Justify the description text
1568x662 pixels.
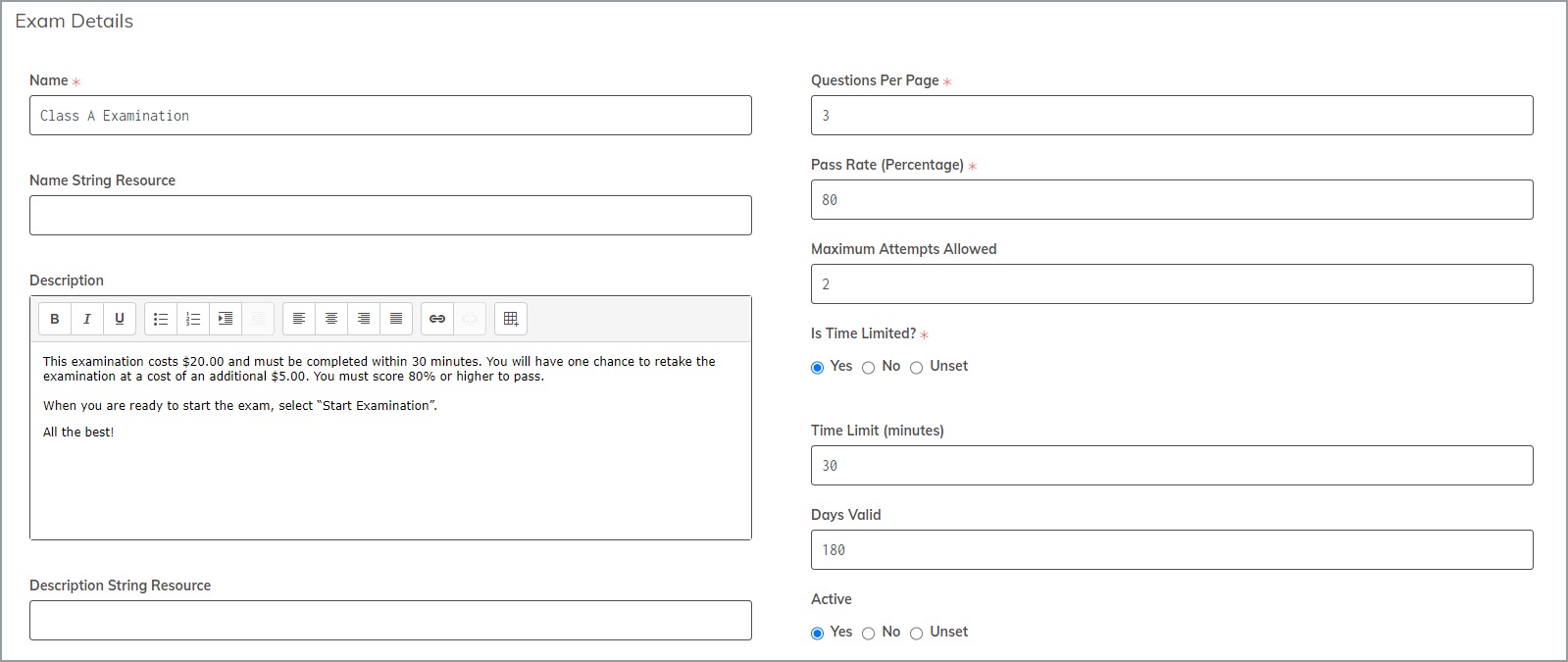coord(396,319)
